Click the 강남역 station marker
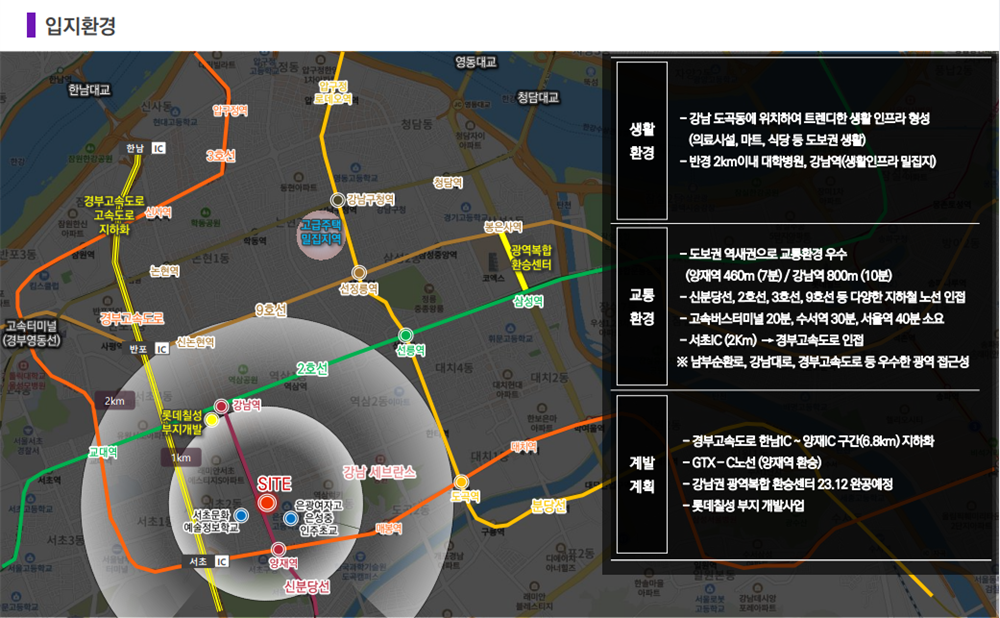The width and height of the screenshot is (1000, 618). coord(221,406)
